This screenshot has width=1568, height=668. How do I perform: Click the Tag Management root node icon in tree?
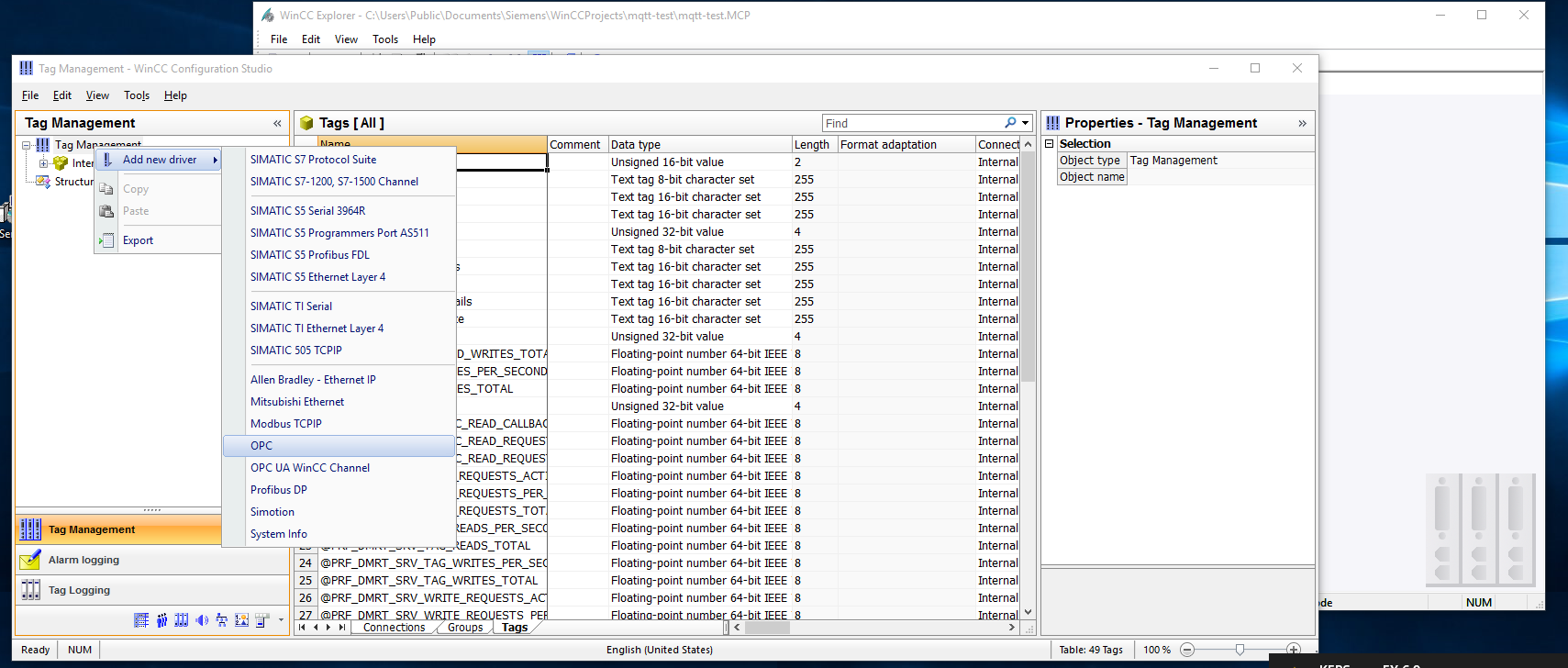(43, 145)
